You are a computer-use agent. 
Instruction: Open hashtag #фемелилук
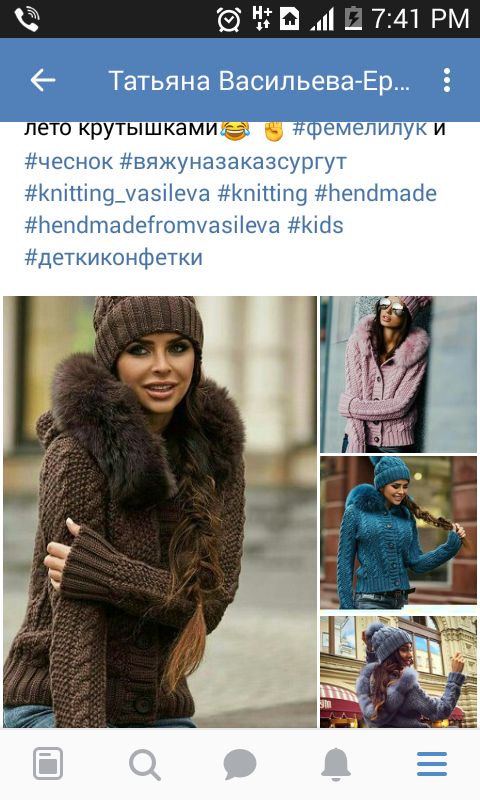[x=359, y=128]
